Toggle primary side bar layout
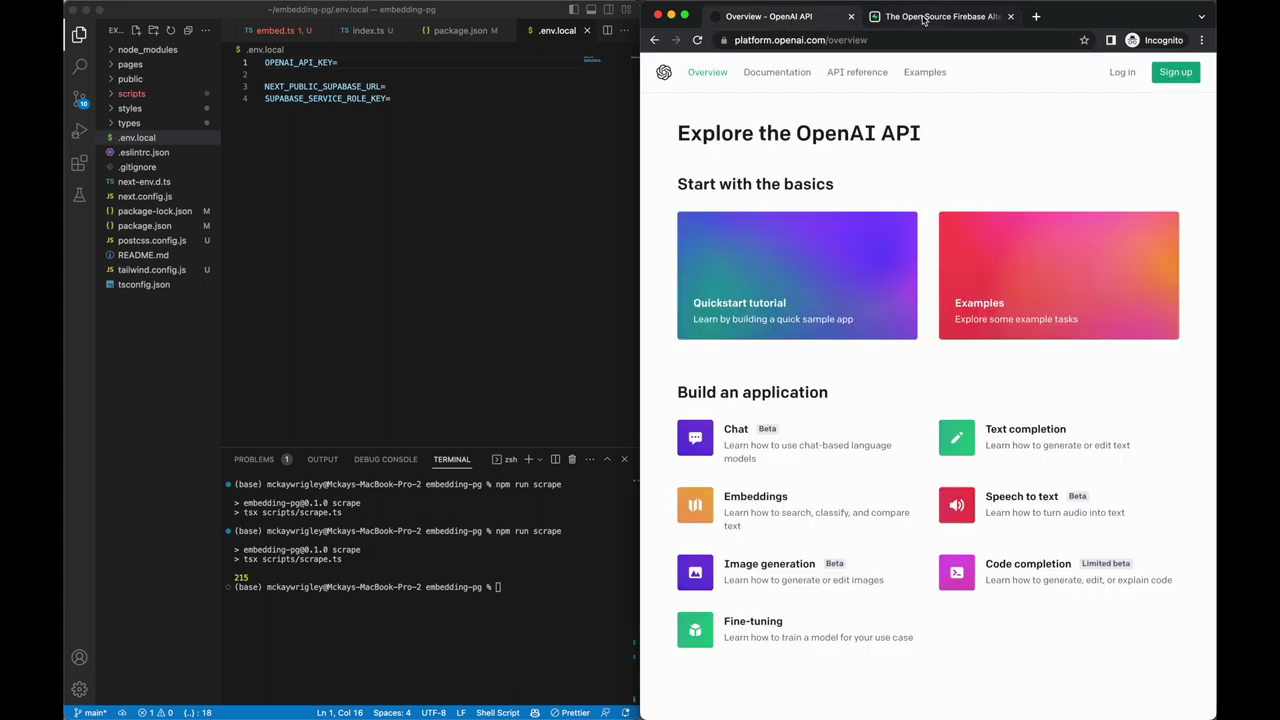The width and height of the screenshot is (1280, 720). coord(574,9)
